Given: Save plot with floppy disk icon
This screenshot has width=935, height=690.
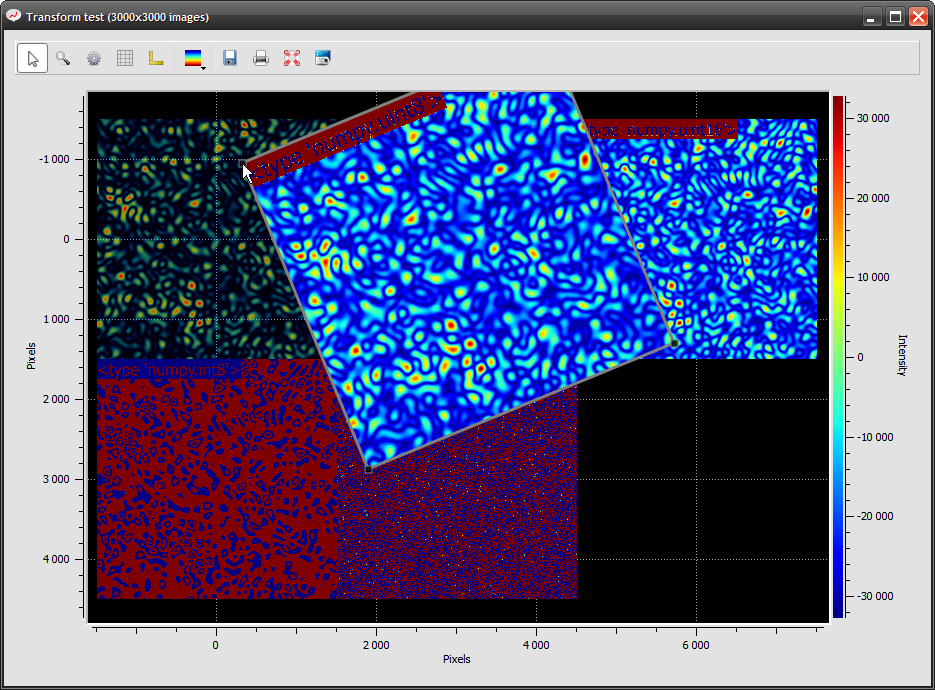Looking at the screenshot, I should tap(230, 58).
